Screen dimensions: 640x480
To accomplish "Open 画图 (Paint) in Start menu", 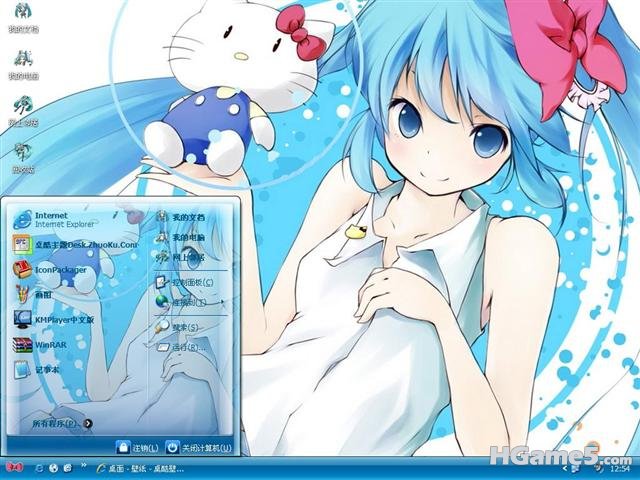I will click(x=33, y=294).
